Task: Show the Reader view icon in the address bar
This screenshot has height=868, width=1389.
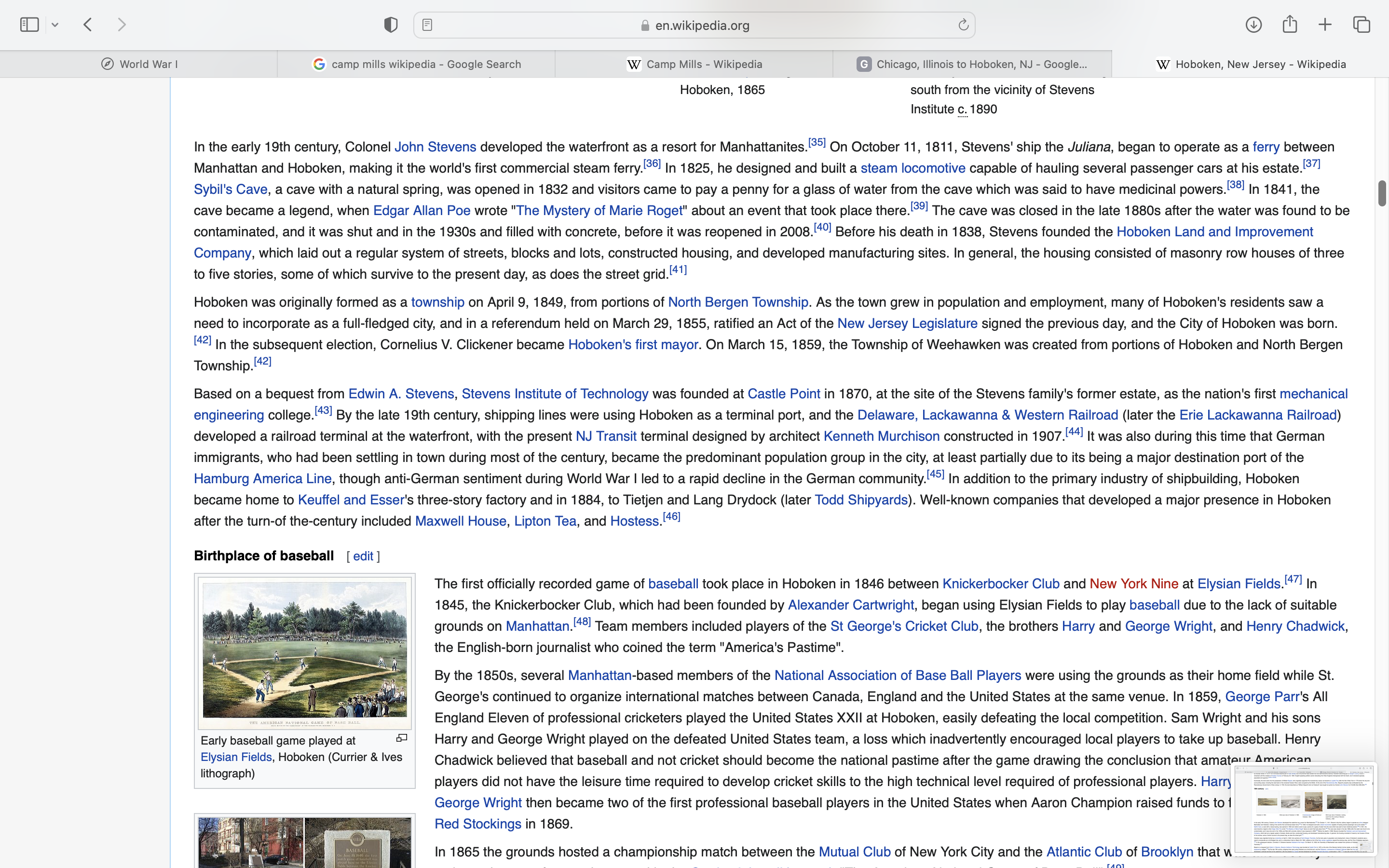Action: click(x=428, y=25)
